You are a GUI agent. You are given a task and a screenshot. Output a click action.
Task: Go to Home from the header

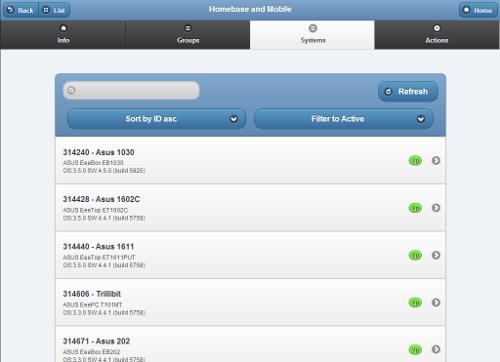pyautogui.click(x=478, y=10)
